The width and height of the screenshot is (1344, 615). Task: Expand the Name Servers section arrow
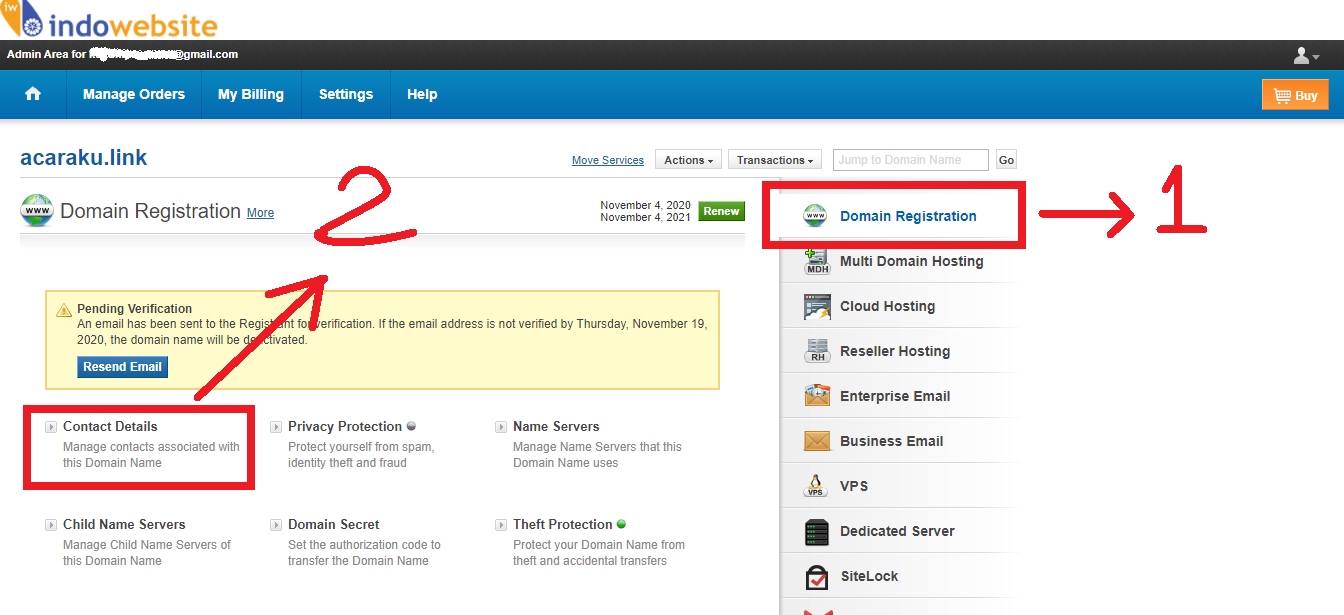click(x=501, y=427)
